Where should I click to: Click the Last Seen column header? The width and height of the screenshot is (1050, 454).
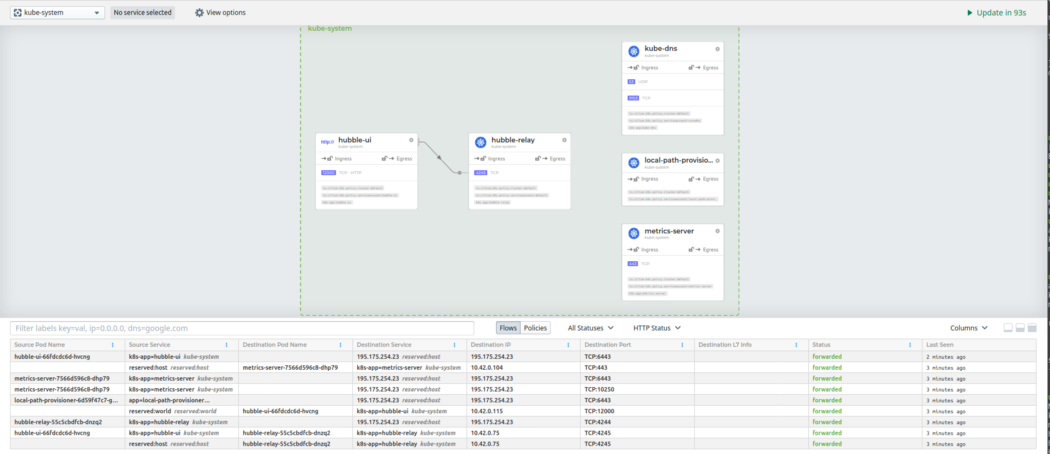pos(980,345)
